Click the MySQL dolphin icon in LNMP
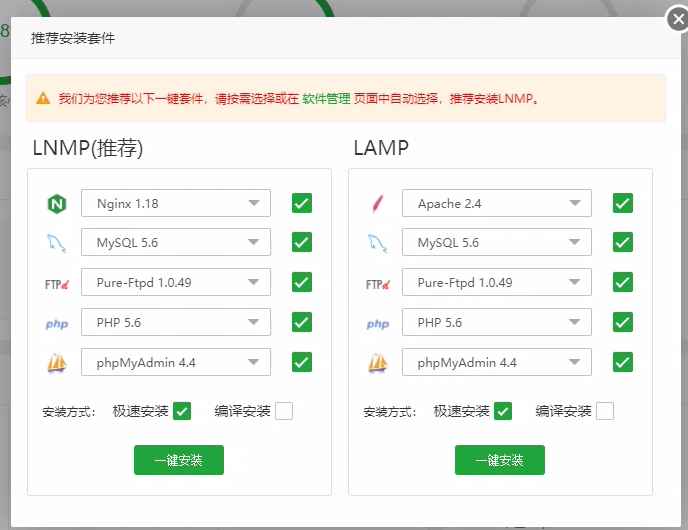688x530 pixels. point(57,243)
